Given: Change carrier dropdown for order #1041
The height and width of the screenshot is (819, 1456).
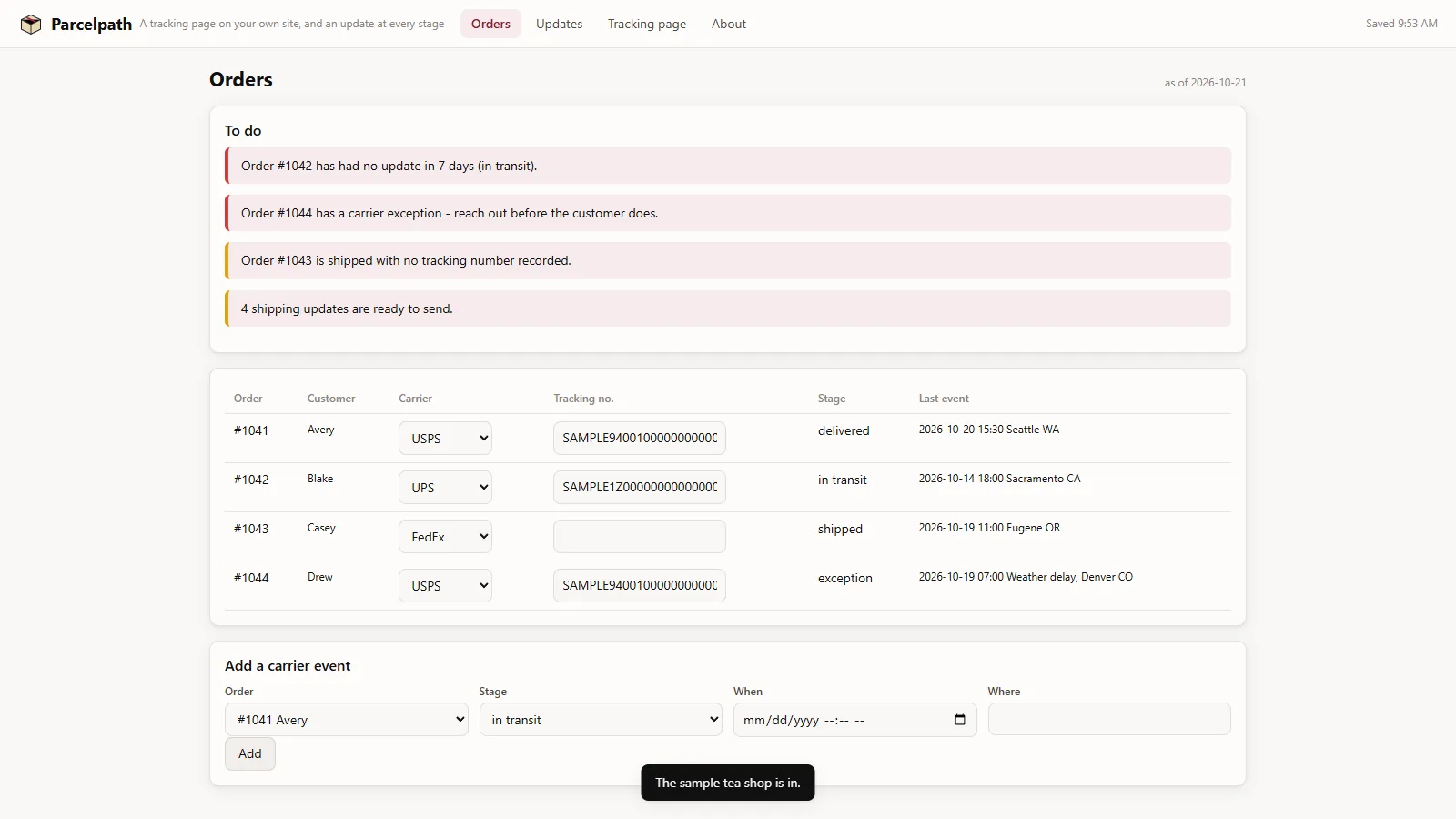Looking at the screenshot, I should (x=445, y=438).
